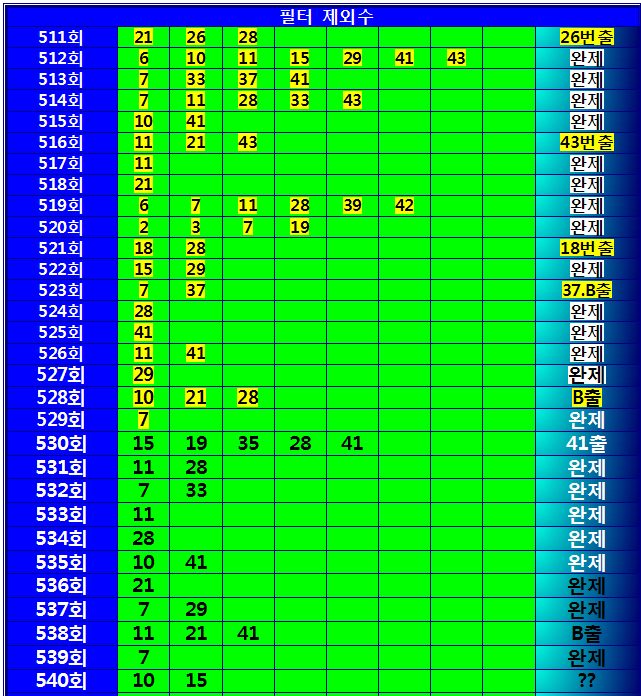The height and width of the screenshot is (696, 641).
Task: Select the 511회 row label
Action: point(60,37)
